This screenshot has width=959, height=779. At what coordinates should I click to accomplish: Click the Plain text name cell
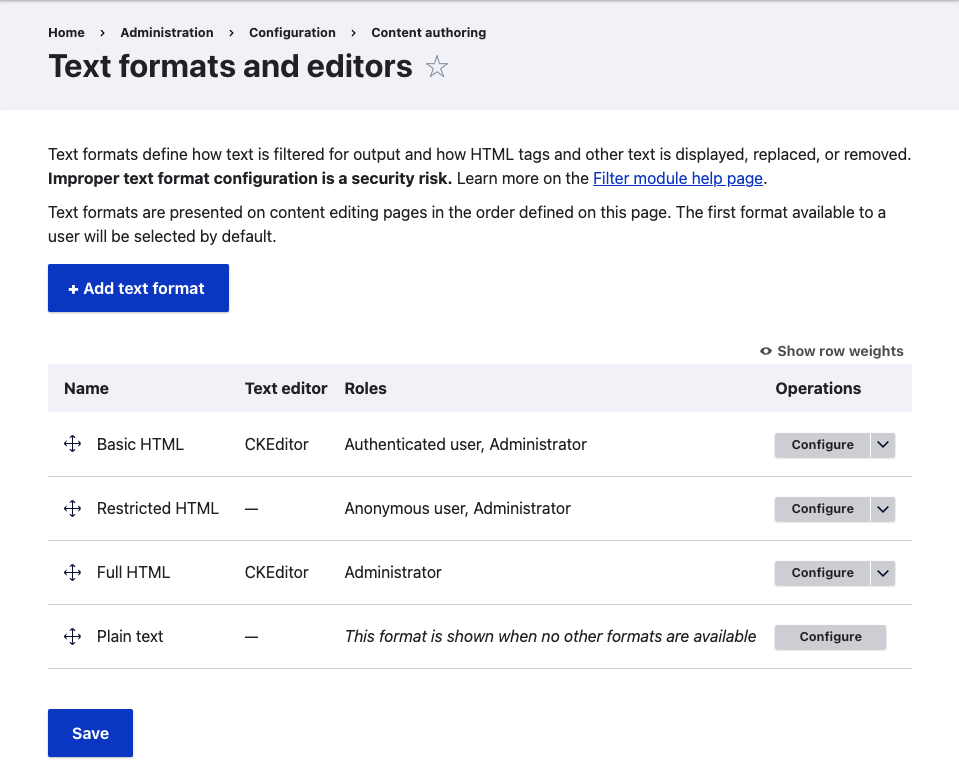pos(130,637)
